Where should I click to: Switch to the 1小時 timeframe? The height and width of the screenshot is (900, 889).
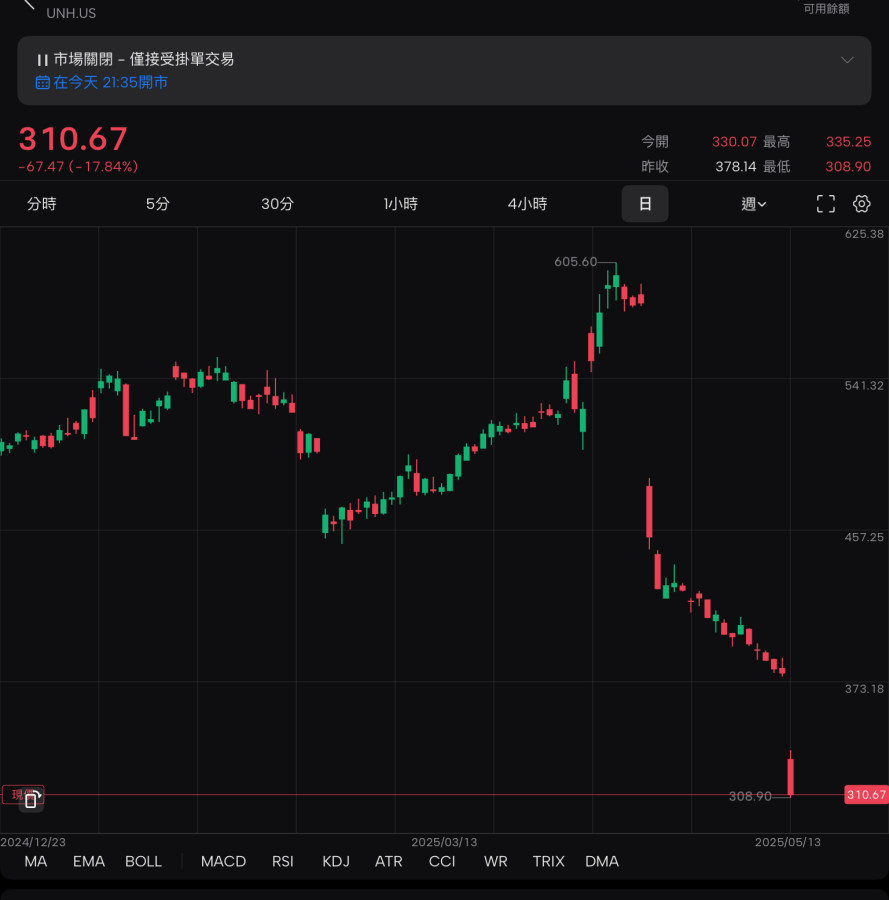click(400, 204)
